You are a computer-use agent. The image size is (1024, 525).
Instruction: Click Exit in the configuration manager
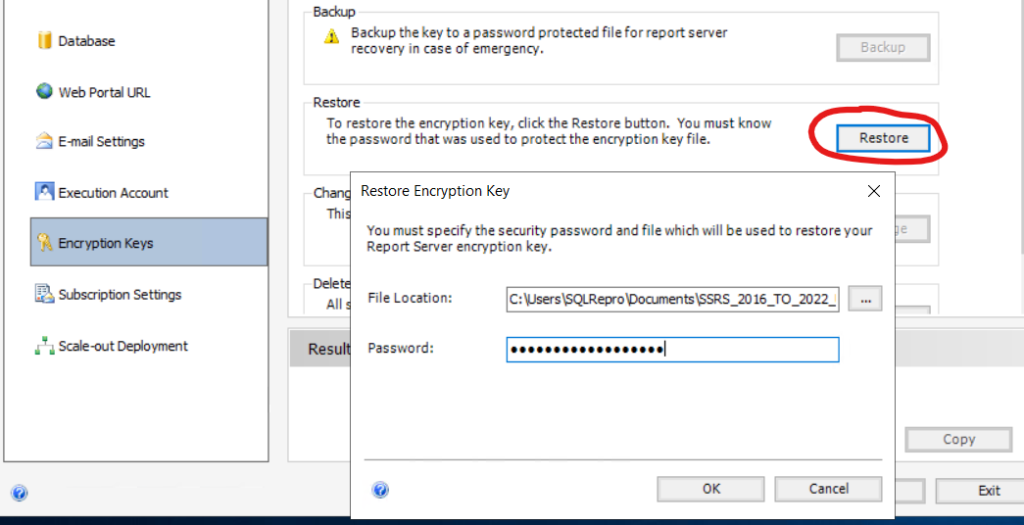[x=989, y=491]
